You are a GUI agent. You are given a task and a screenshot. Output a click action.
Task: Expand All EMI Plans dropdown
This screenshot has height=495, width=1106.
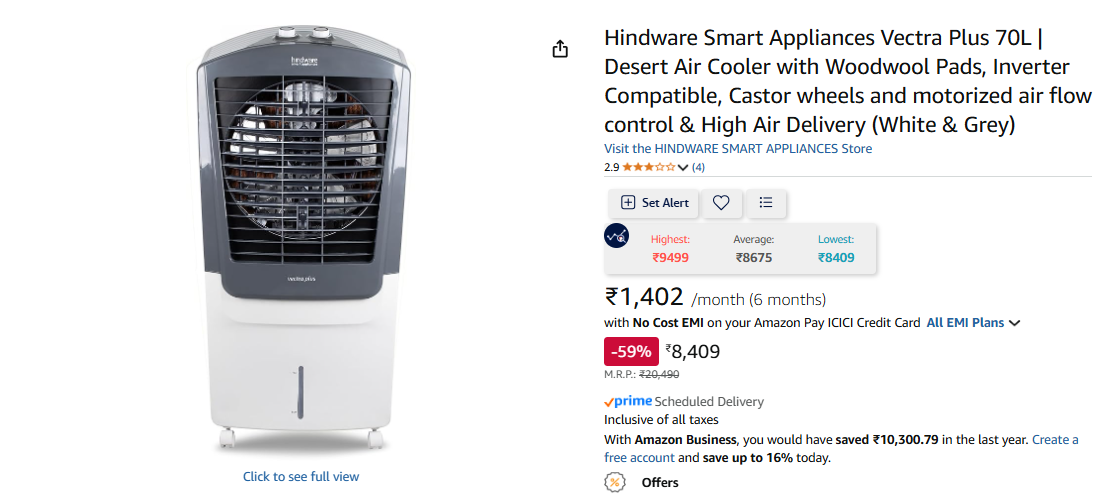click(973, 323)
